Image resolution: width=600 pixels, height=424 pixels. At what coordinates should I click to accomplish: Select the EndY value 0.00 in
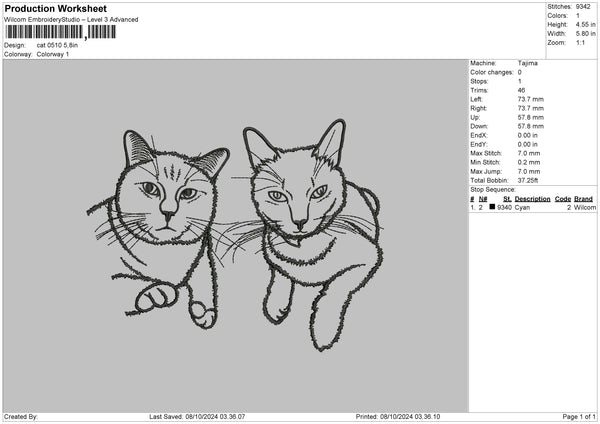pyautogui.click(x=527, y=145)
